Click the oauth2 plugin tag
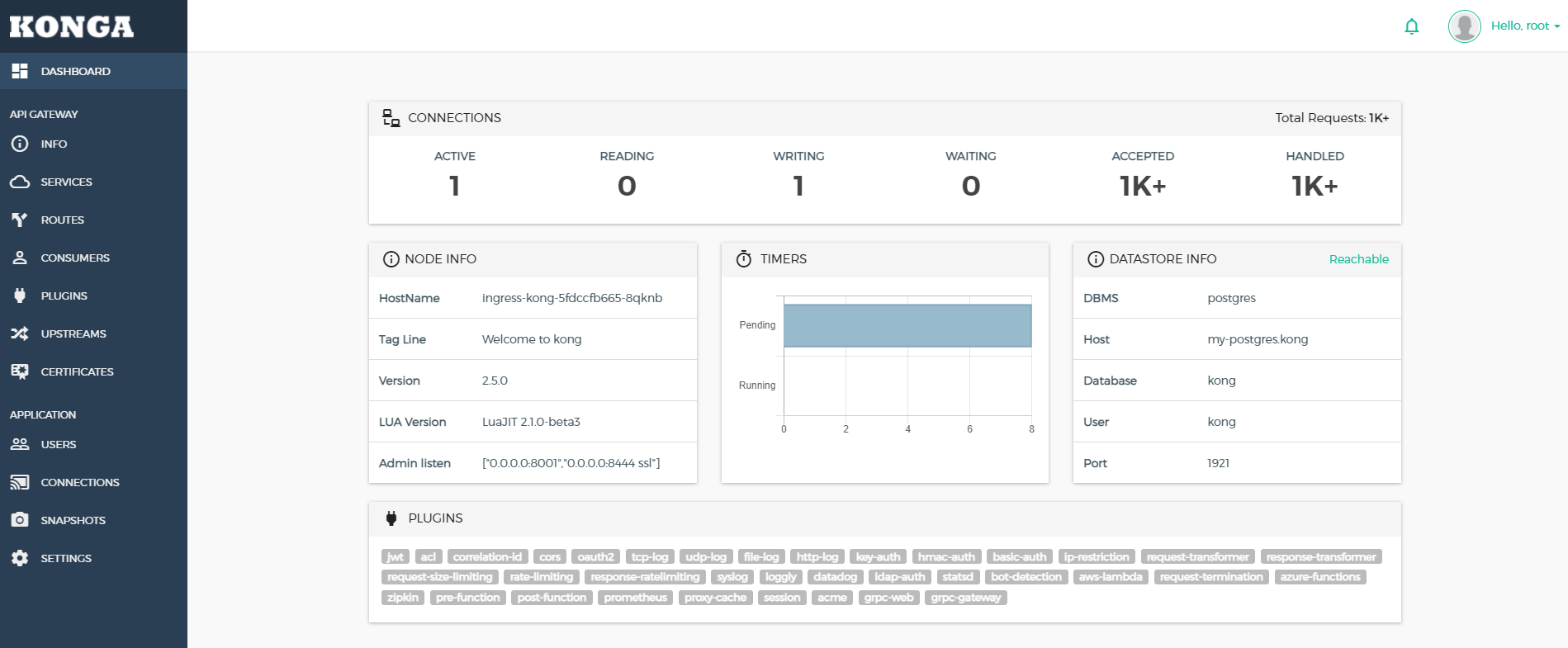 tap(596, 557)
